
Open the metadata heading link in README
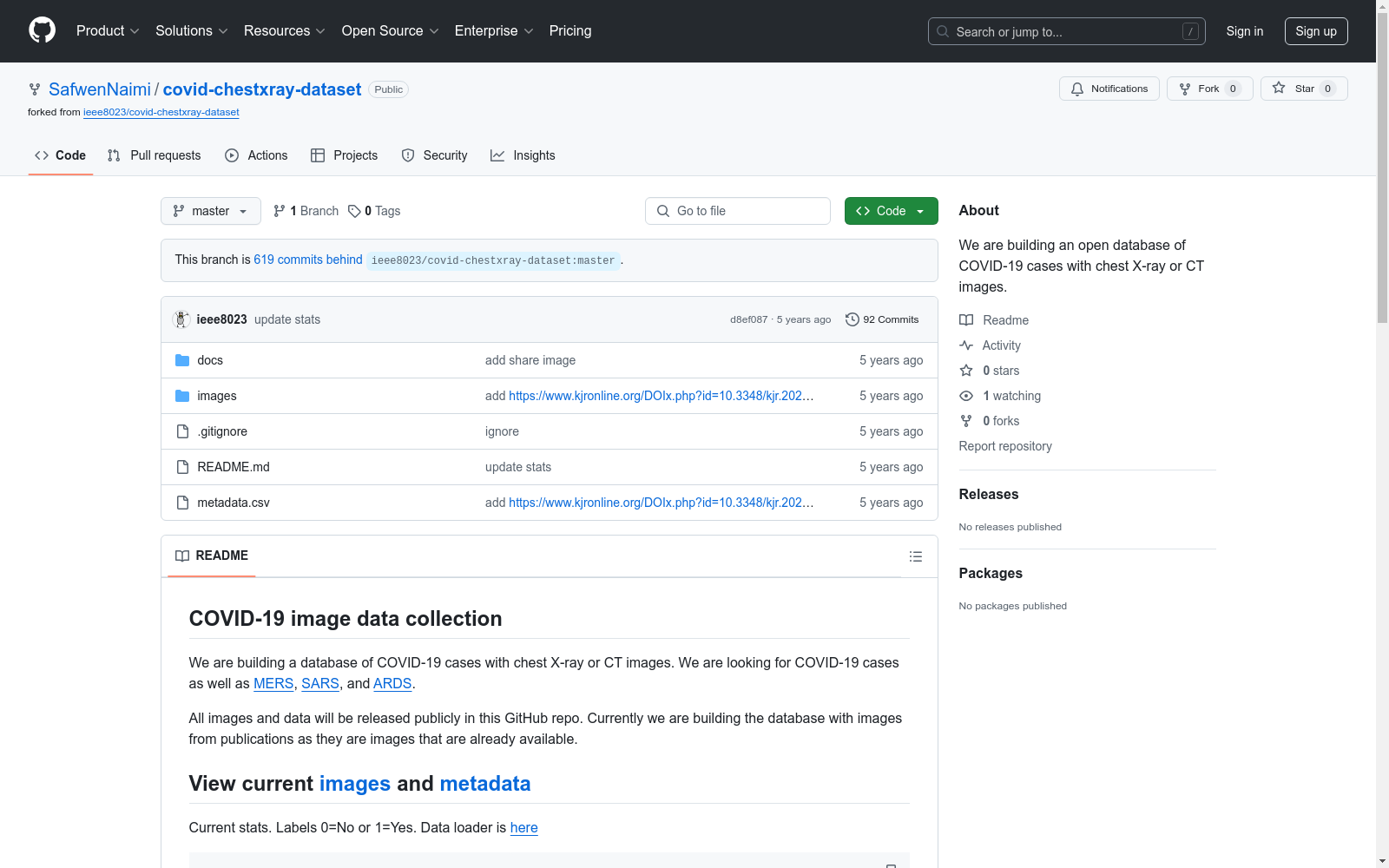point(485,784)
